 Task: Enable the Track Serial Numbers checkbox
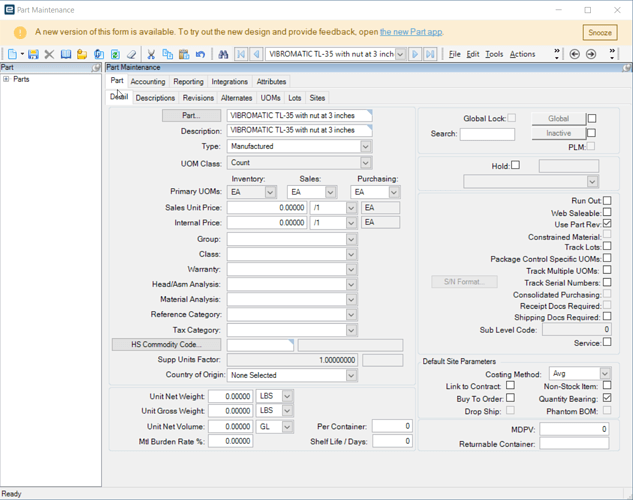[x=607, y=282]
